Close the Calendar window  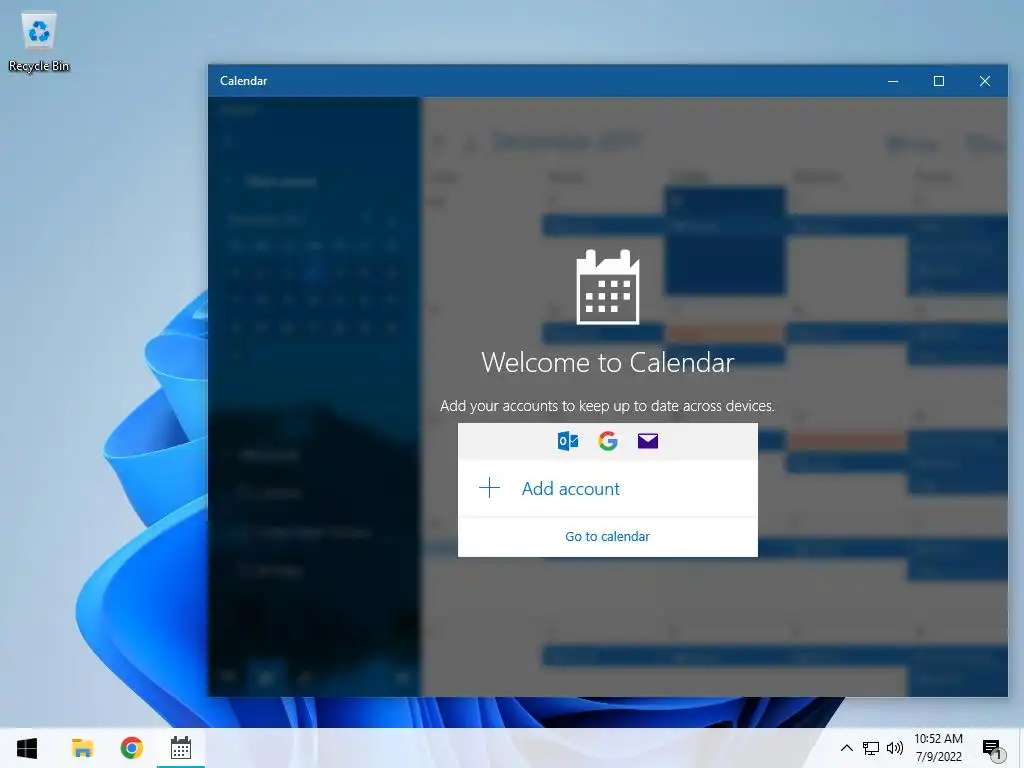(x=985, y=81)
